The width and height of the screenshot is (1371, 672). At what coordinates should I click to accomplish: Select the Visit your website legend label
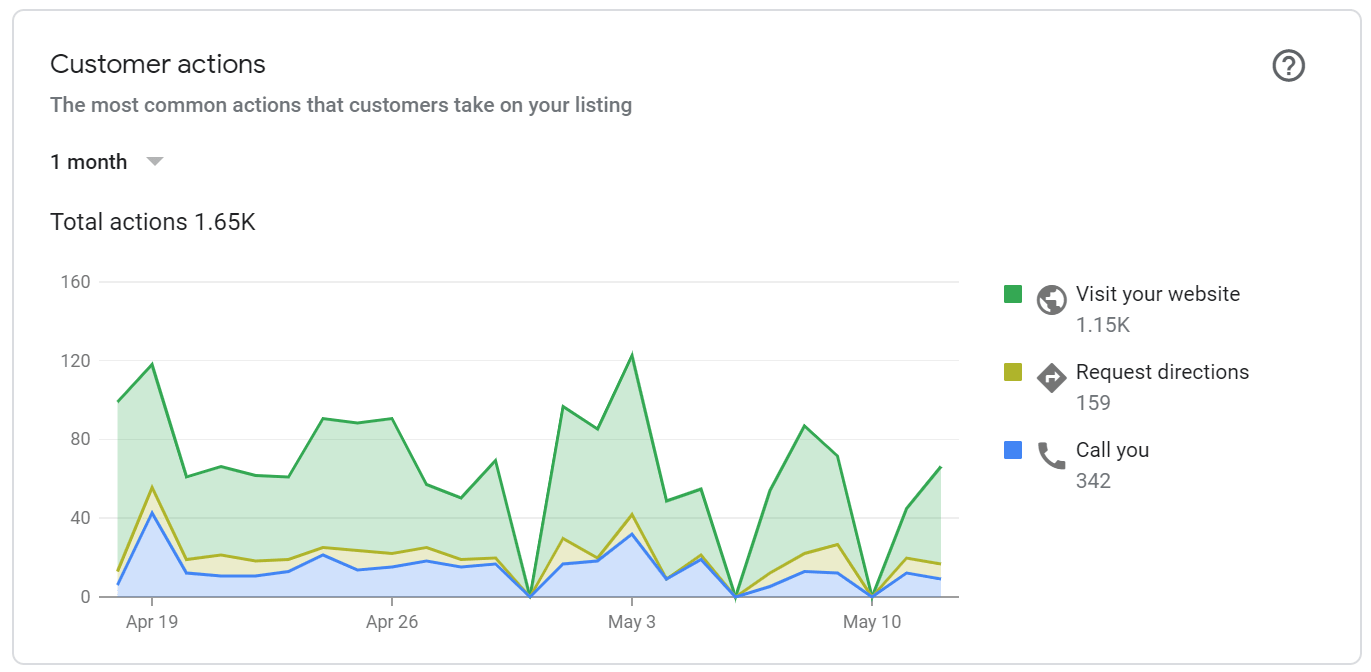click(1157, 294)
